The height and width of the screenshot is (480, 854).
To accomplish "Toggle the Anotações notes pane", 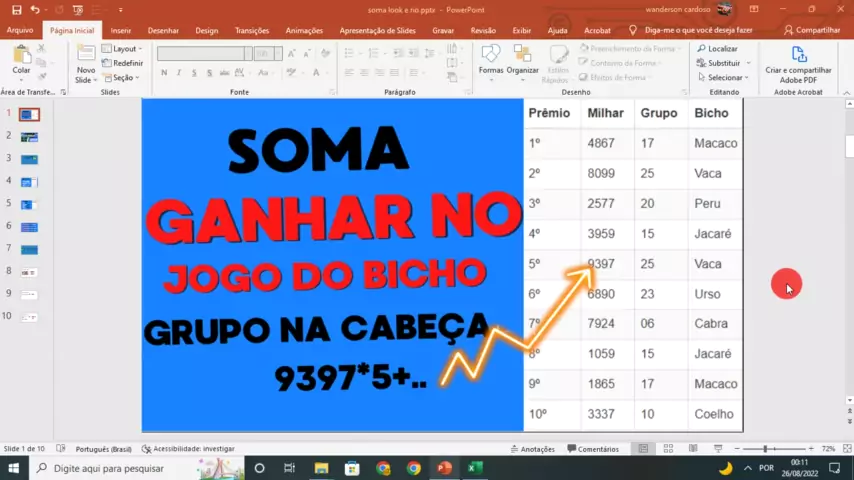I will click(531, 449).
